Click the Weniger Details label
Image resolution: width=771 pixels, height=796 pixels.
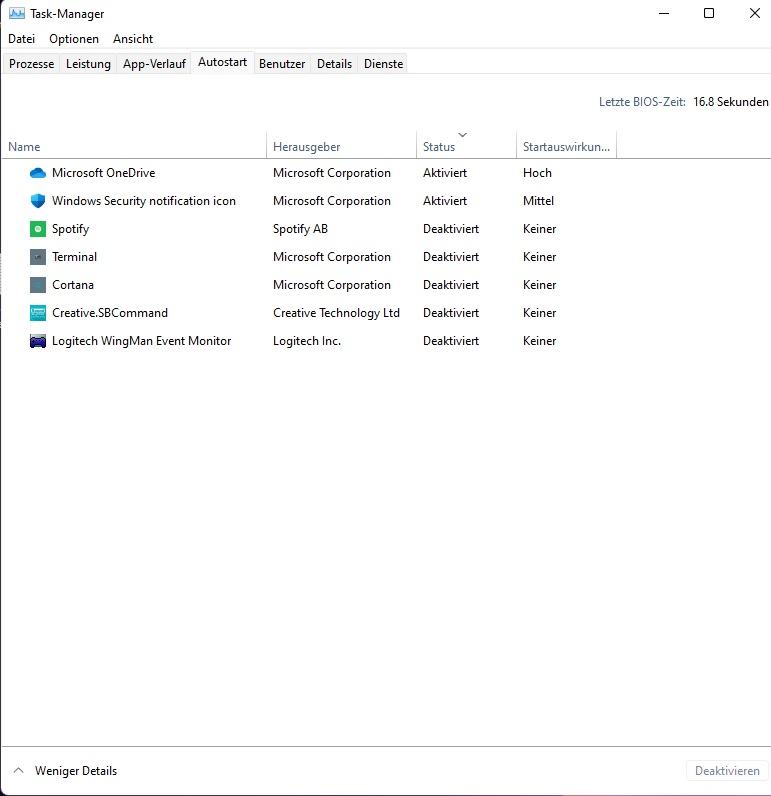[76, 771]
